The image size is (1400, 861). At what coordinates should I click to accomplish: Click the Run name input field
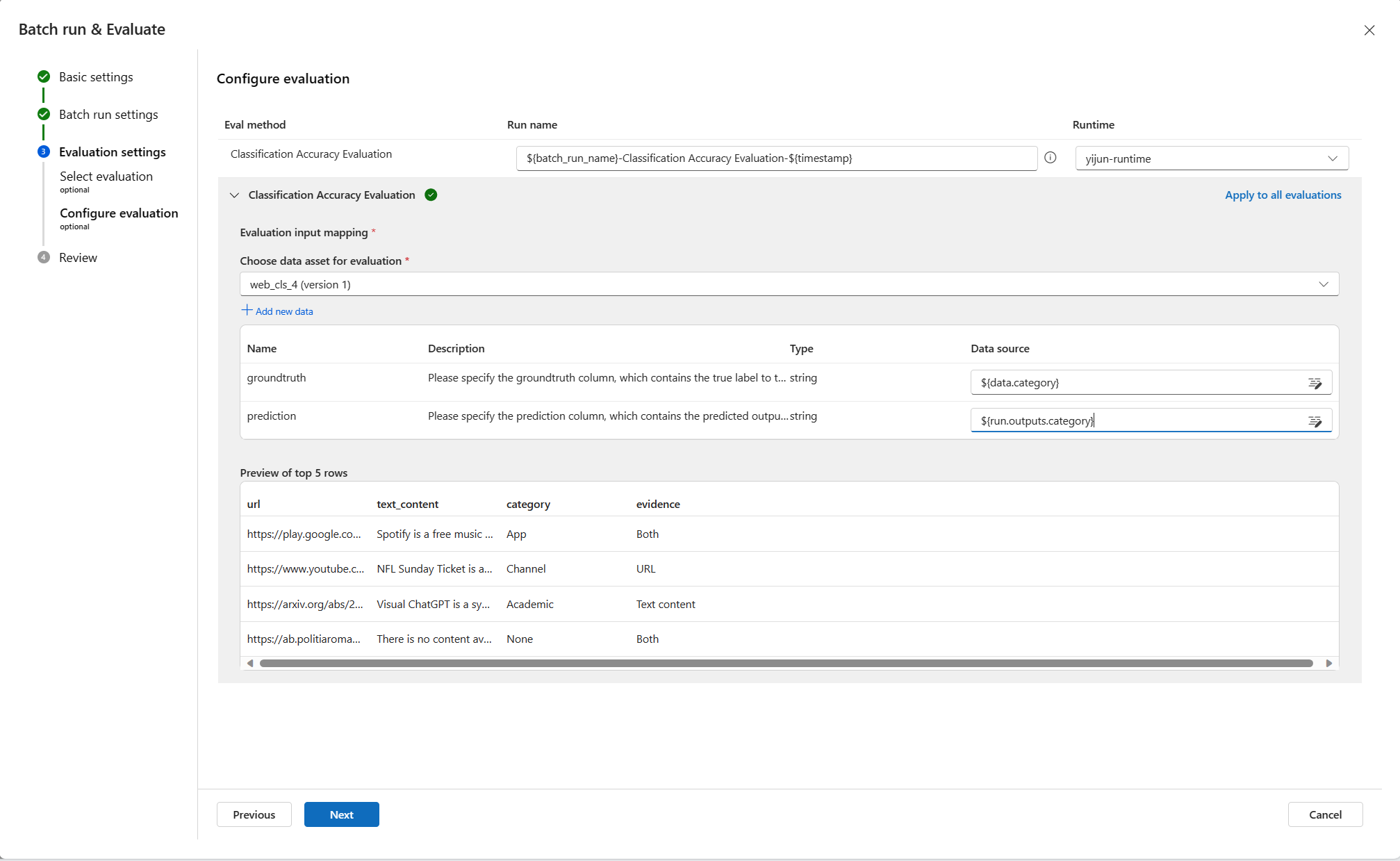tap(775, 158)
